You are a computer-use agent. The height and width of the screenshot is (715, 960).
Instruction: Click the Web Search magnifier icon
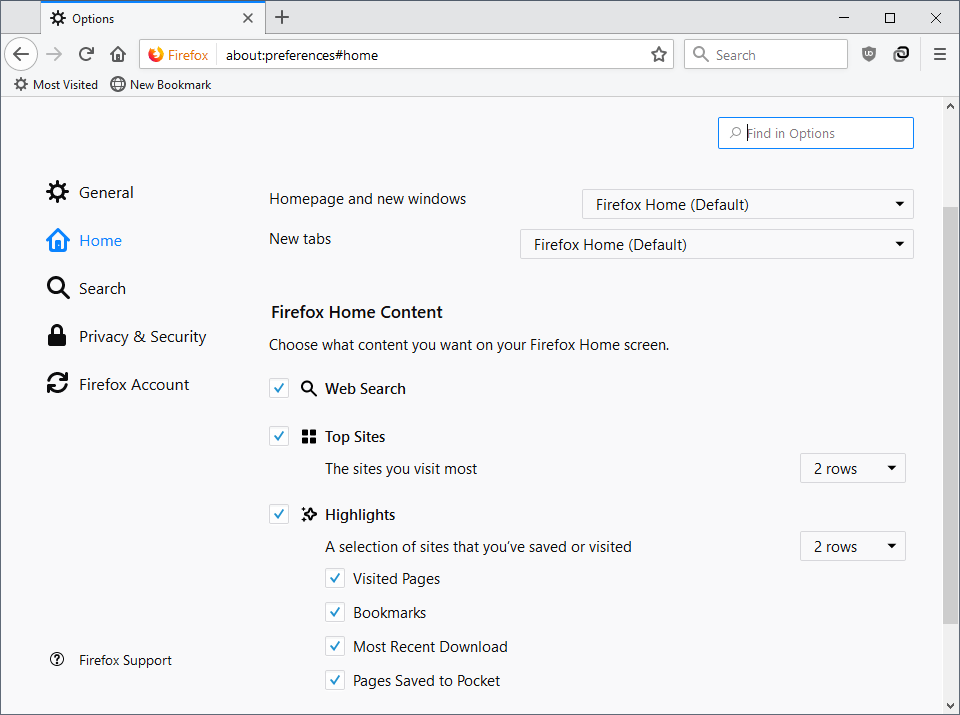click(x=309, y=389)
